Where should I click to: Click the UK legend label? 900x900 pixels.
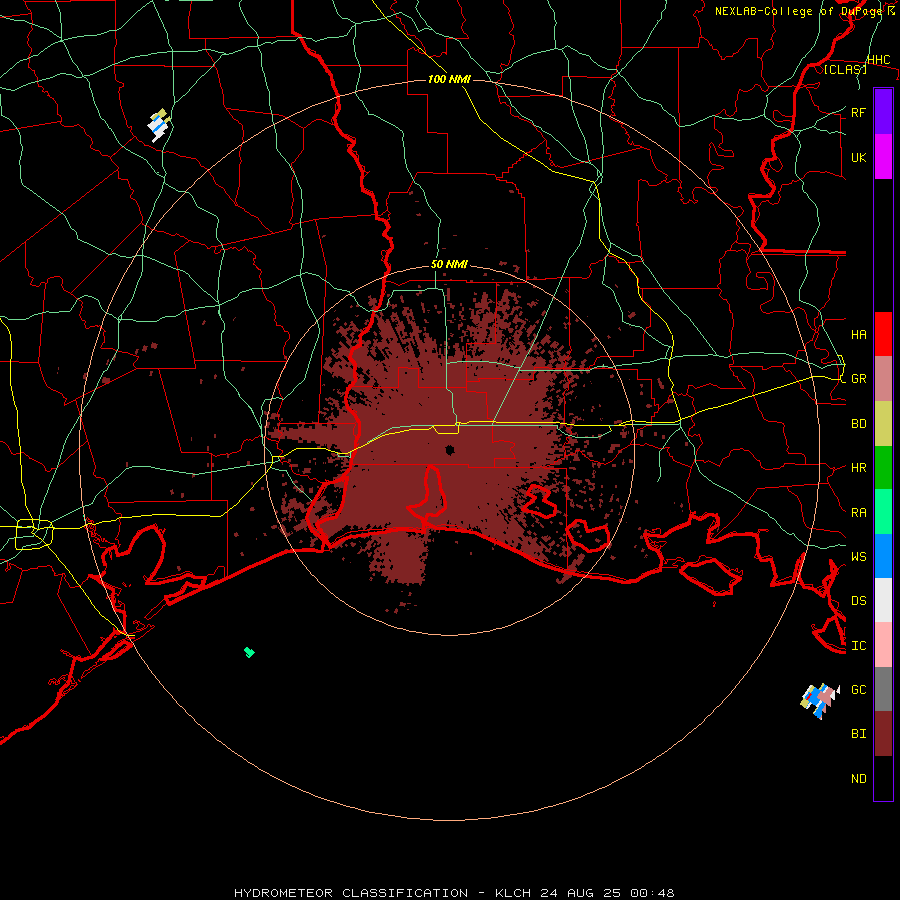point(858,157)
